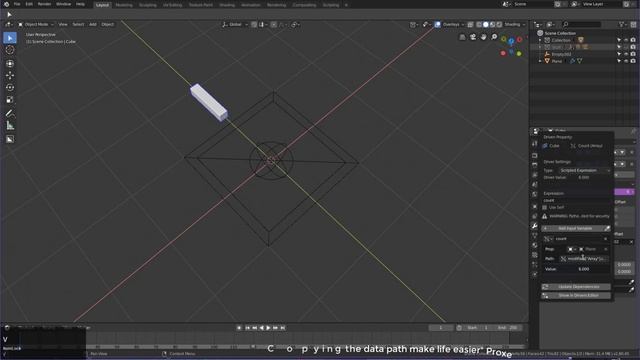
Task: Open the editor type dropdown in the viewport
Action: pos(8,24)
